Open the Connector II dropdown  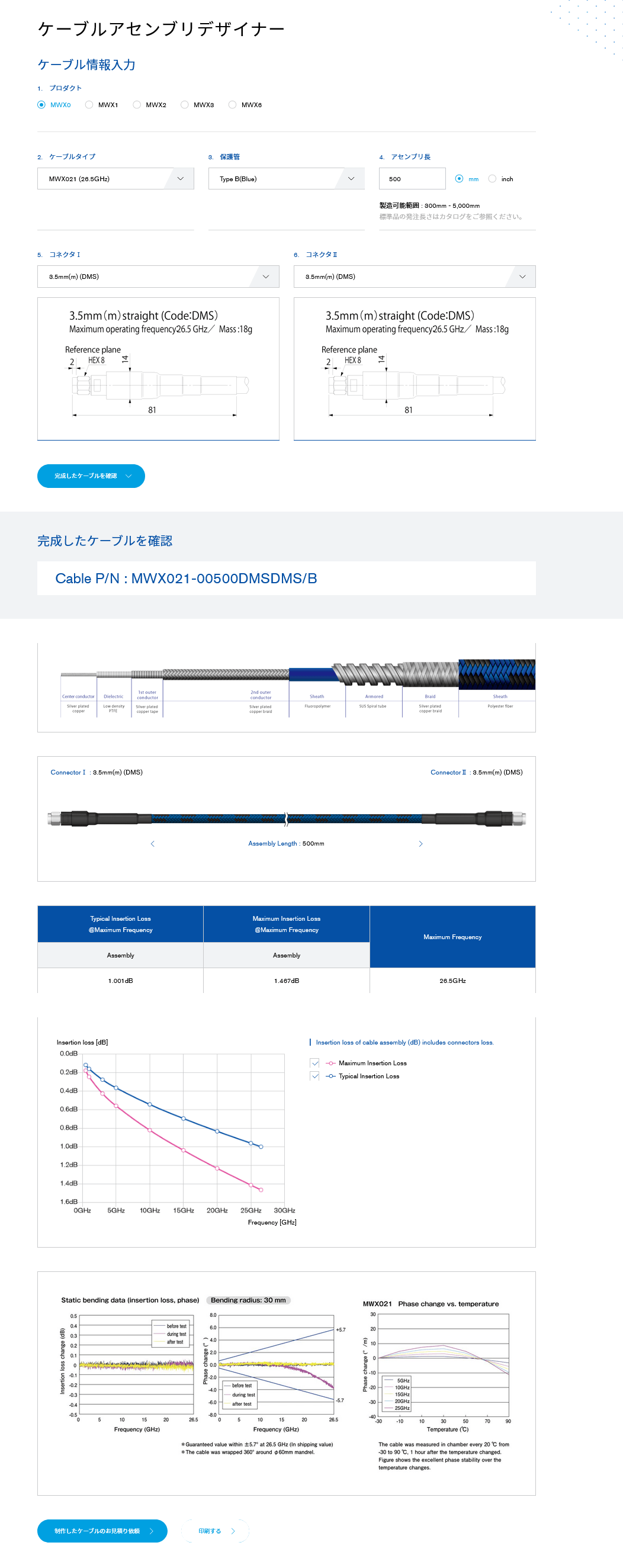414,277
